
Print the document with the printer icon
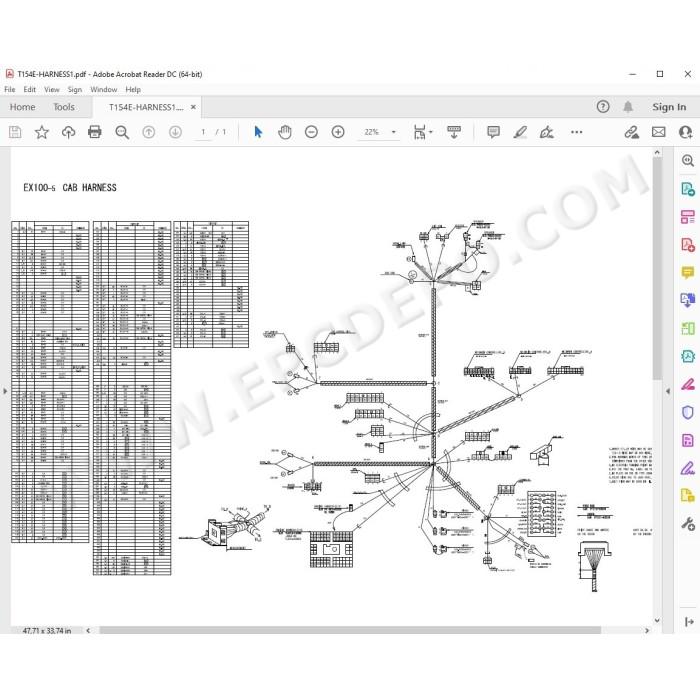[95, 132]
